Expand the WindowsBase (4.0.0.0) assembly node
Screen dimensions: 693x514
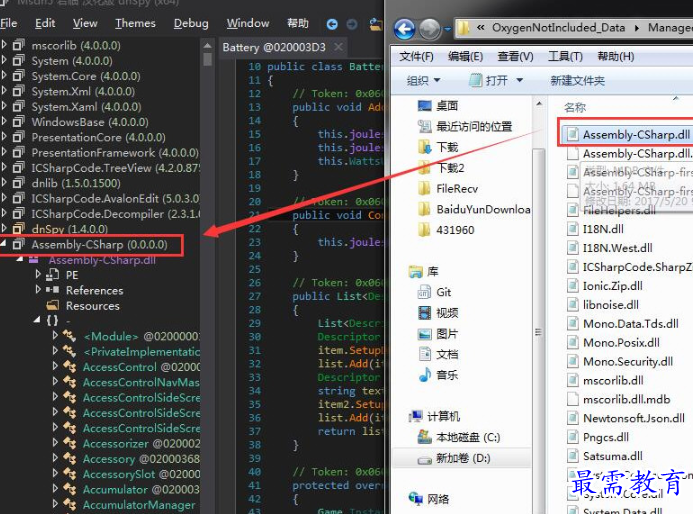[4, 122]
